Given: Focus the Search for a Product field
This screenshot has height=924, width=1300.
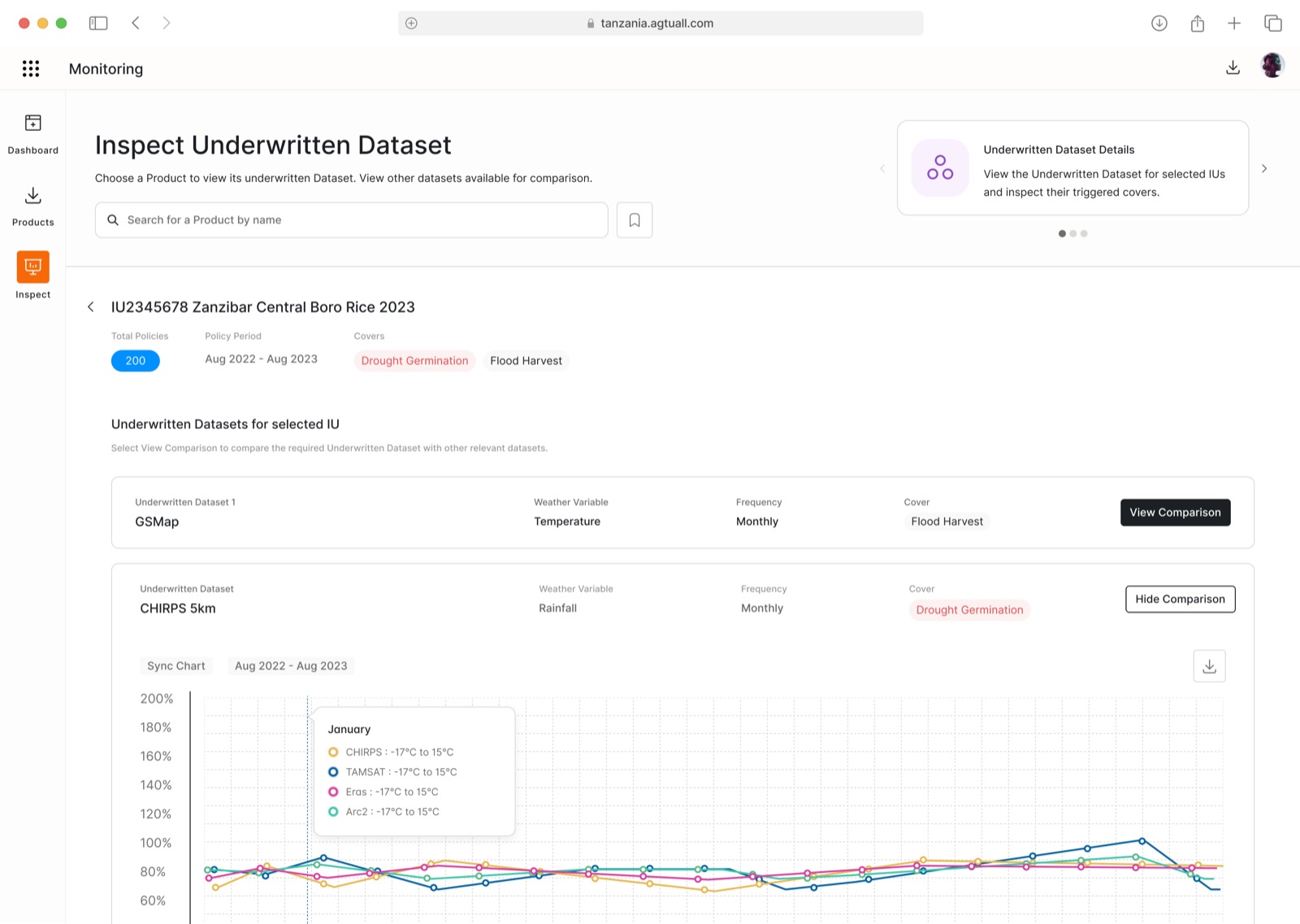Looking at the screenshot, I should pyautogui.click(x=351, y=220).
